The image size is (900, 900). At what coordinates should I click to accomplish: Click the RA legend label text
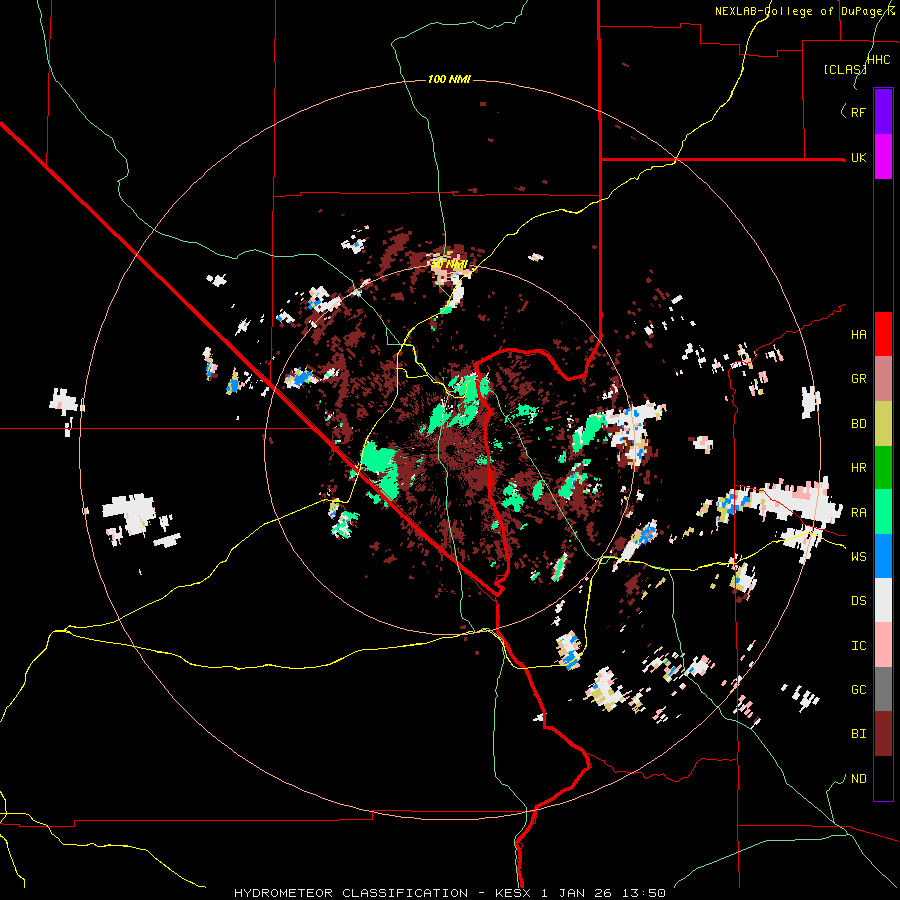coord(858,512)
